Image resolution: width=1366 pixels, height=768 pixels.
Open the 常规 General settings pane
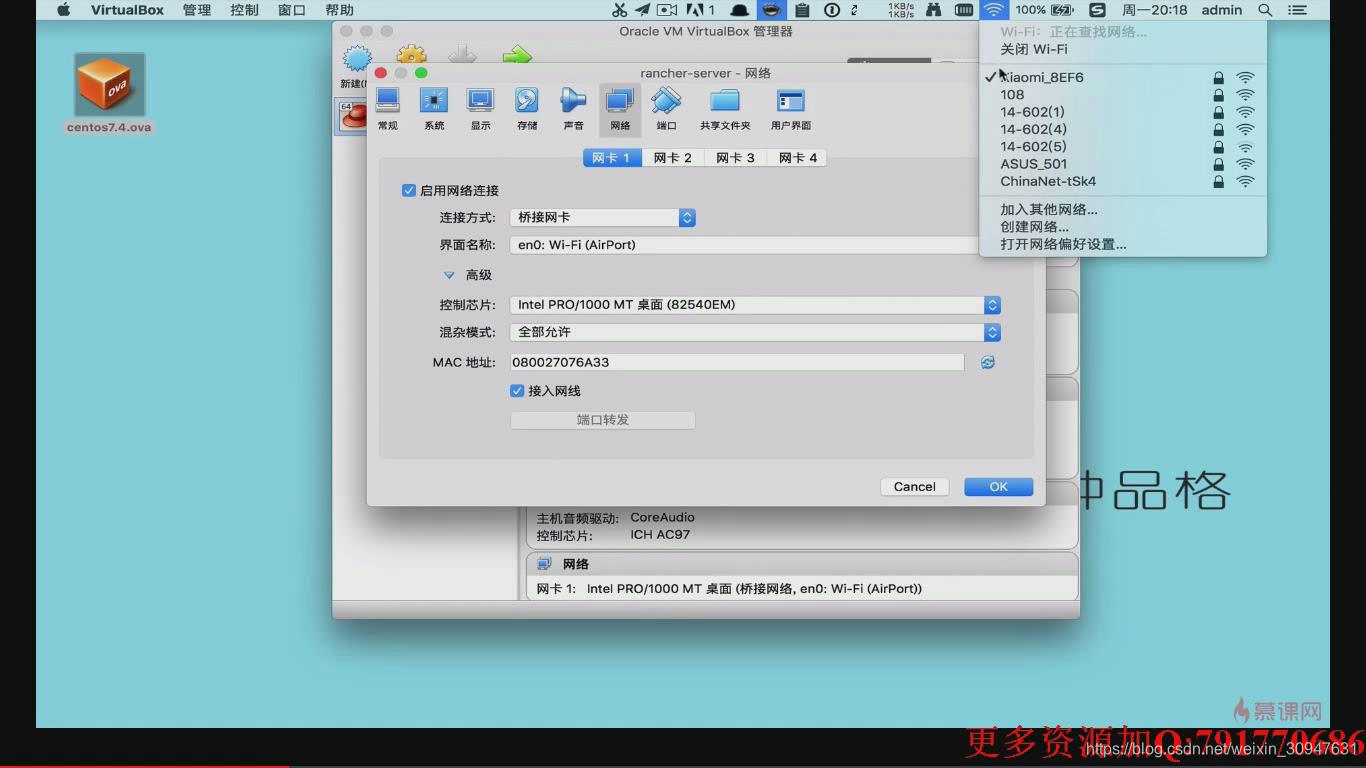(x=387, y=109)
